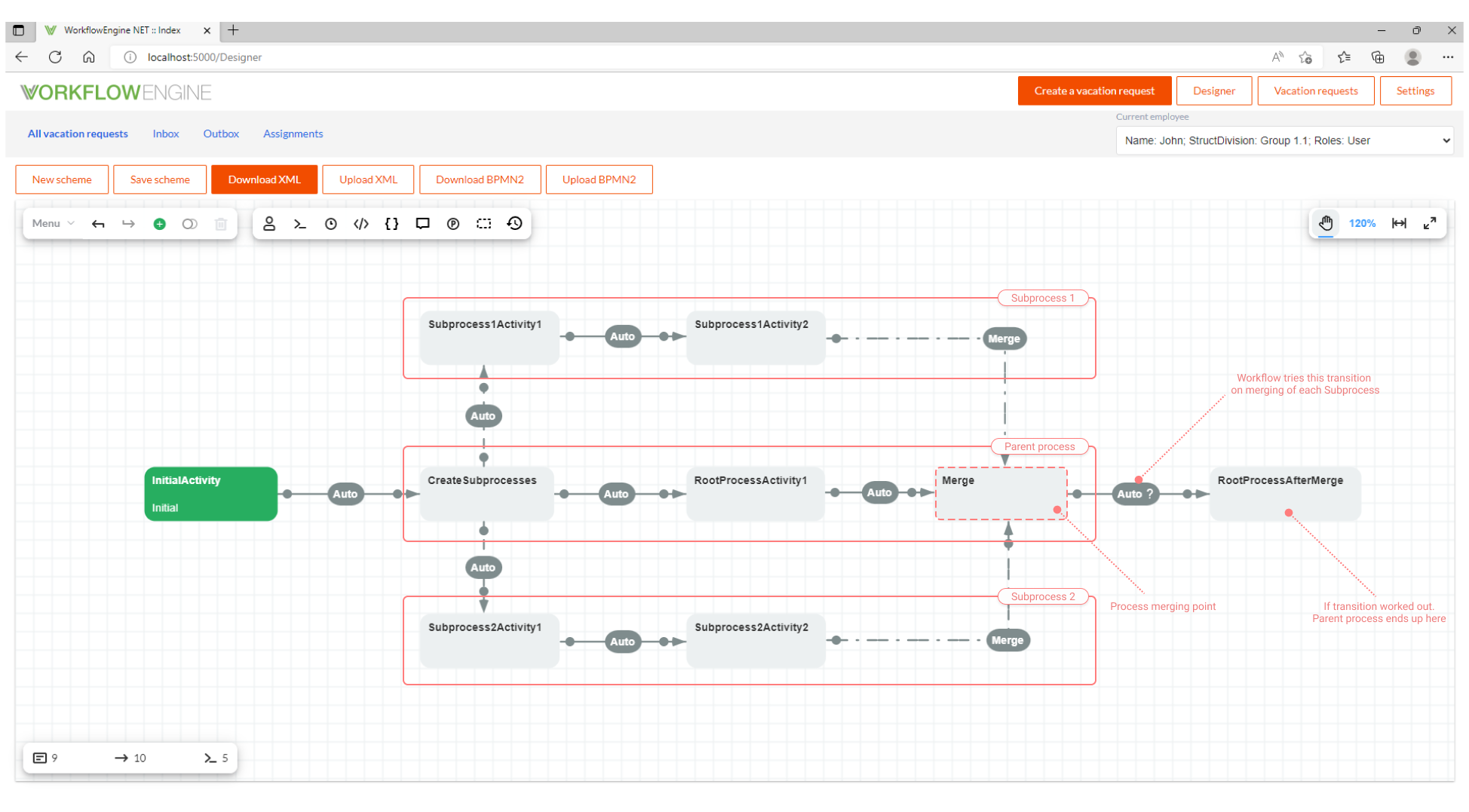This screenshot has height=812, width=1469.
Task: Enter full screen designer mode
Action: tap(1430, 223)
